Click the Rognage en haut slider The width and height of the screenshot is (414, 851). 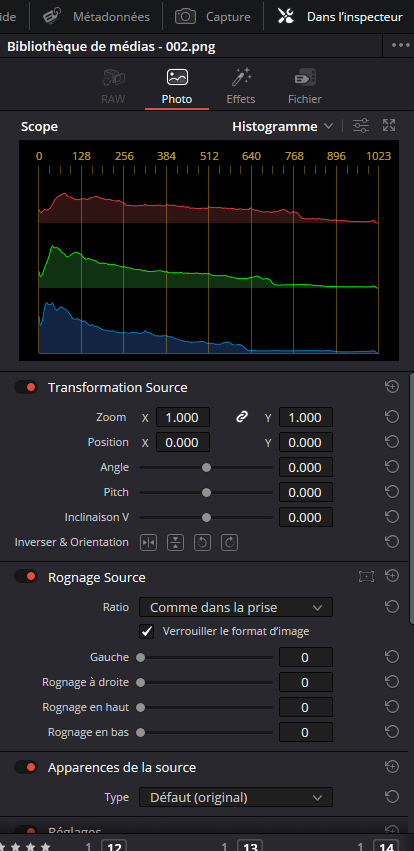point(206,707)
